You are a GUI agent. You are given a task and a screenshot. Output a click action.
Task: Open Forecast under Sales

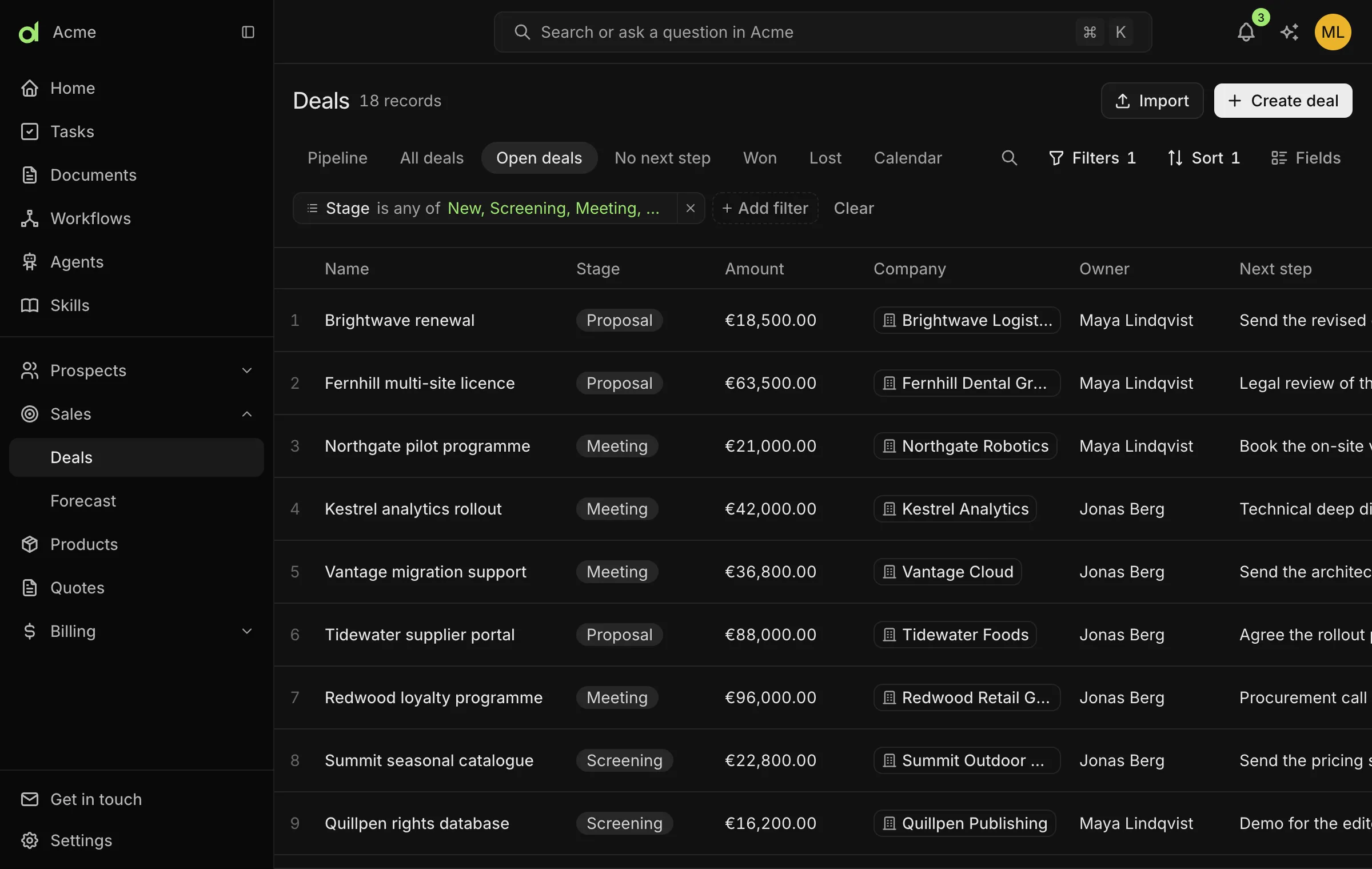coord(137,501)
